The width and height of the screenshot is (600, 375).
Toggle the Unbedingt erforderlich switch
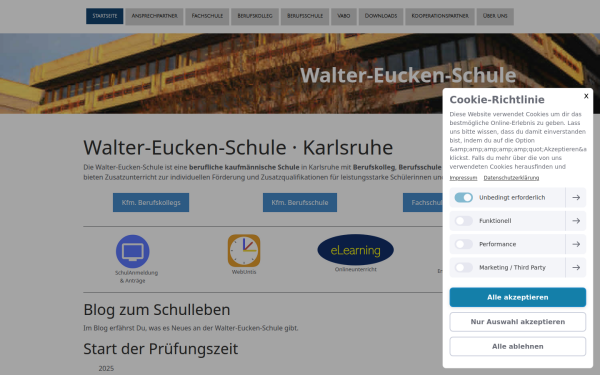point(463,197)
